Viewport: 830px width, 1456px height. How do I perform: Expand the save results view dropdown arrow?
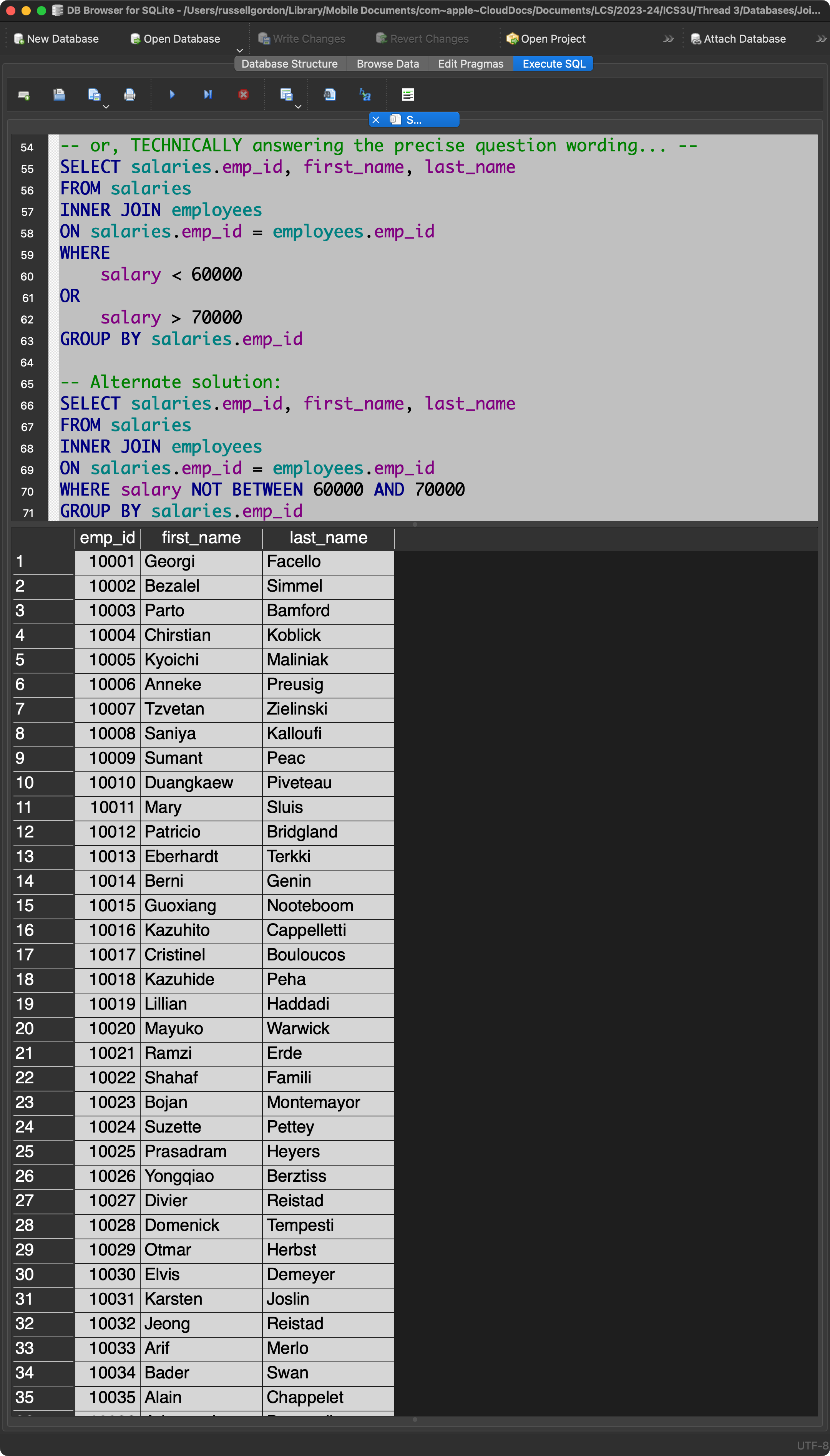click(298, 106)
